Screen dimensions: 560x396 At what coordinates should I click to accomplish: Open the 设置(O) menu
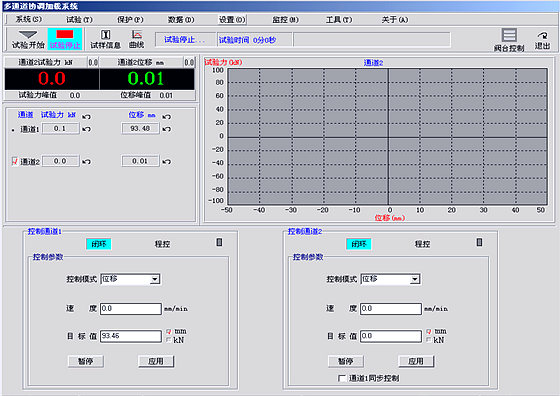coord(232,20)
